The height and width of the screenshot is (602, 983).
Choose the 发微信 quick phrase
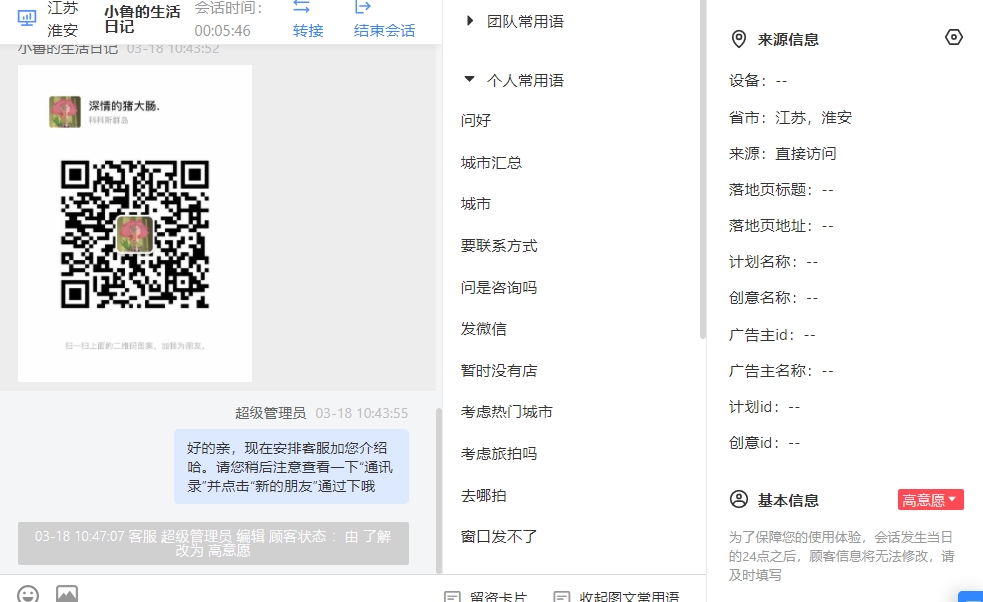(x=483, y=329)
